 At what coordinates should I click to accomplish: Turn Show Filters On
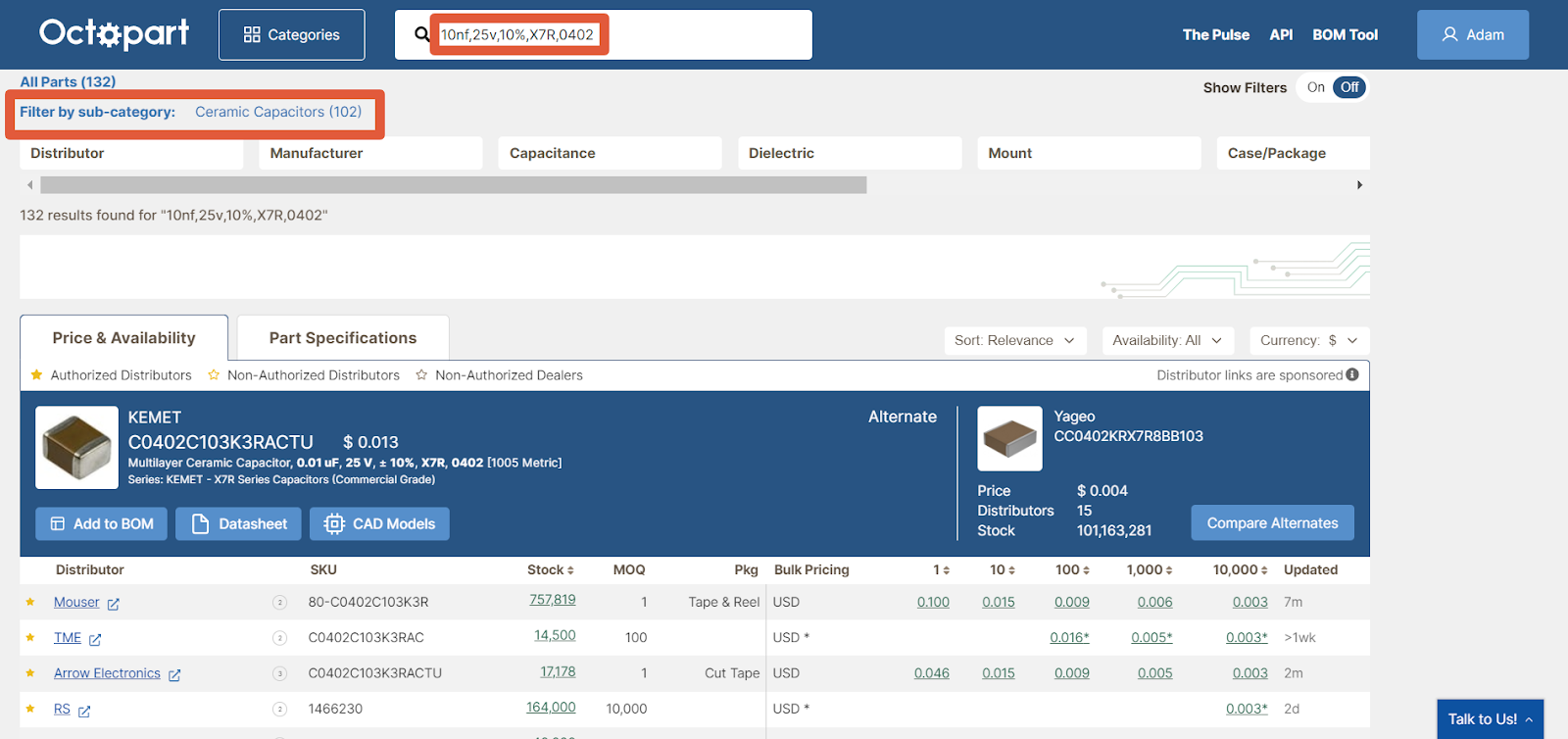pyautogui.click(x=1316, y=87)
